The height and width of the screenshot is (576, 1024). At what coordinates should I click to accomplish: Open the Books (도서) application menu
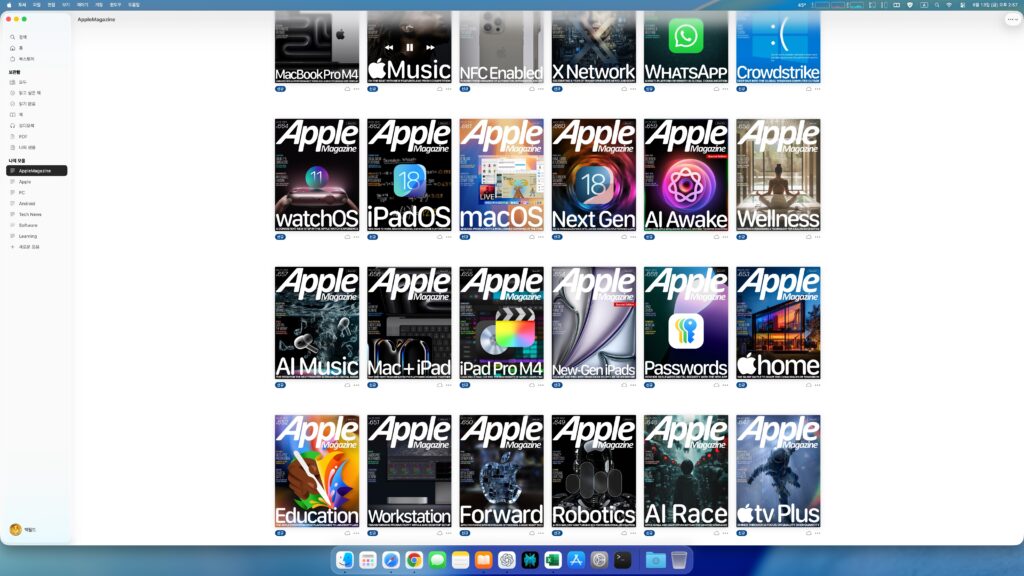coord(22,5)
